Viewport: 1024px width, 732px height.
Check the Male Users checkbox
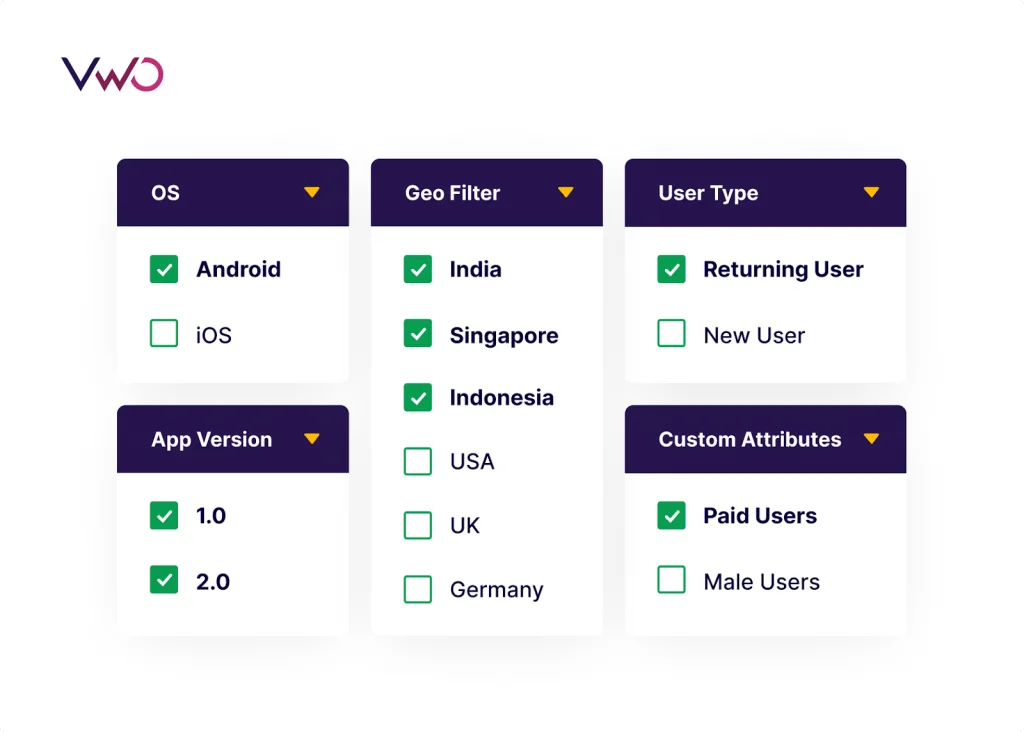click(672, 580)
